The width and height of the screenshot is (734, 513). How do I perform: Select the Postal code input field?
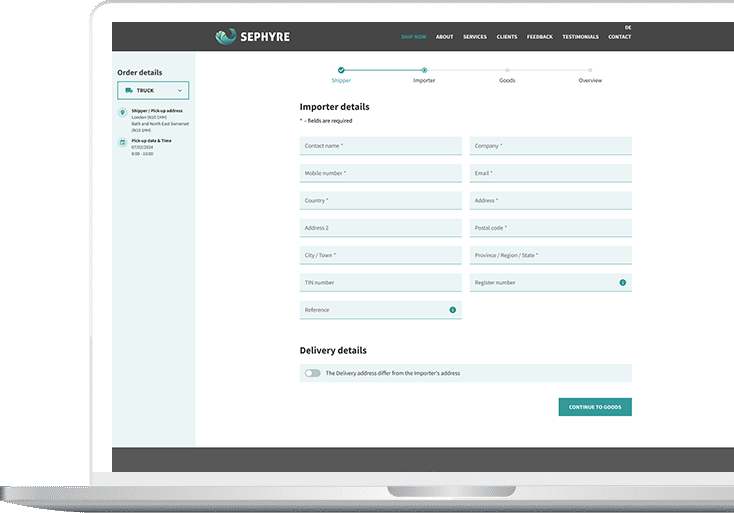pos(550,228)
